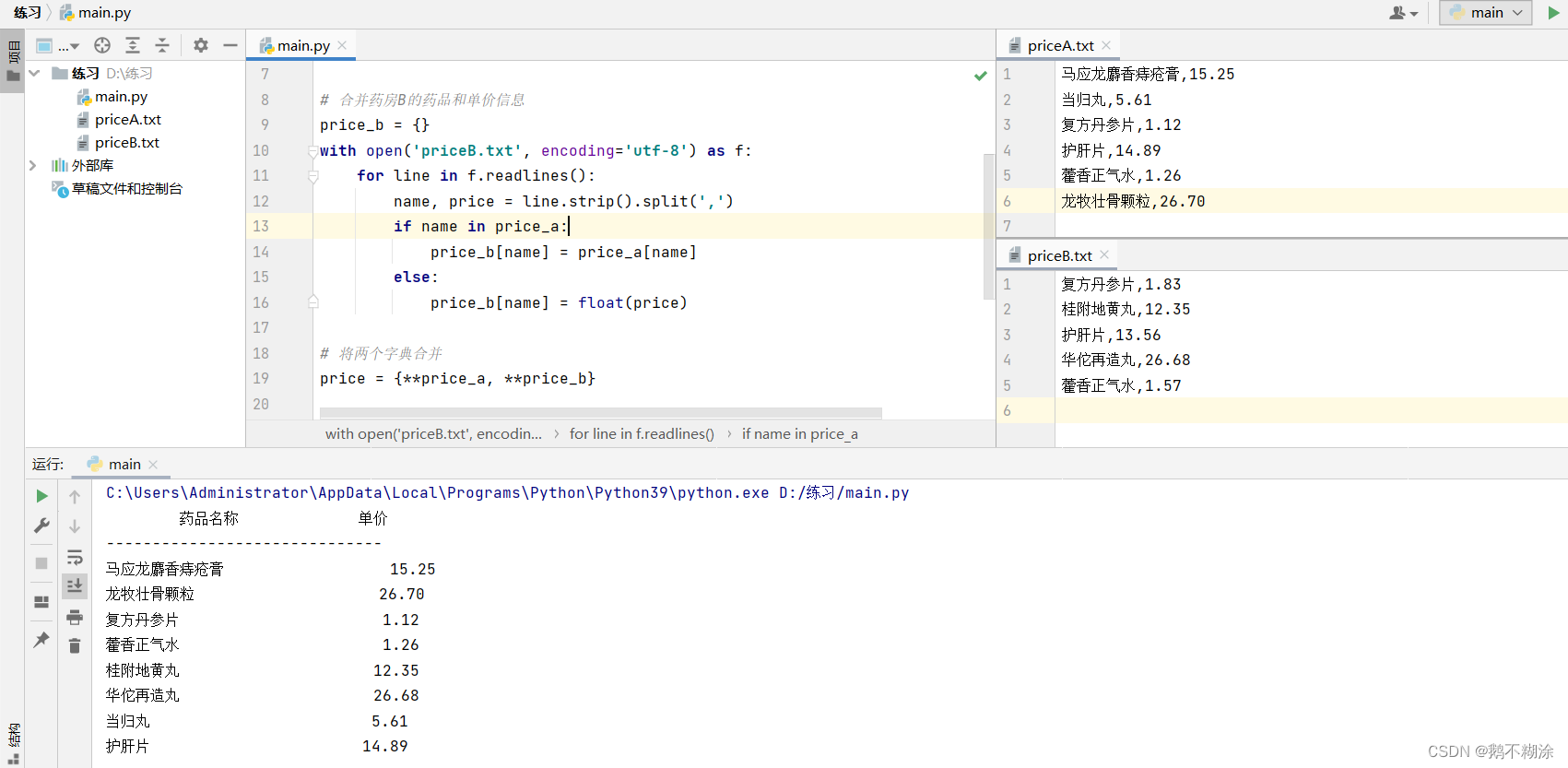Click wrench icon in Run panel
This screenshot has height=768, width=1568.
tap(41, 526)
